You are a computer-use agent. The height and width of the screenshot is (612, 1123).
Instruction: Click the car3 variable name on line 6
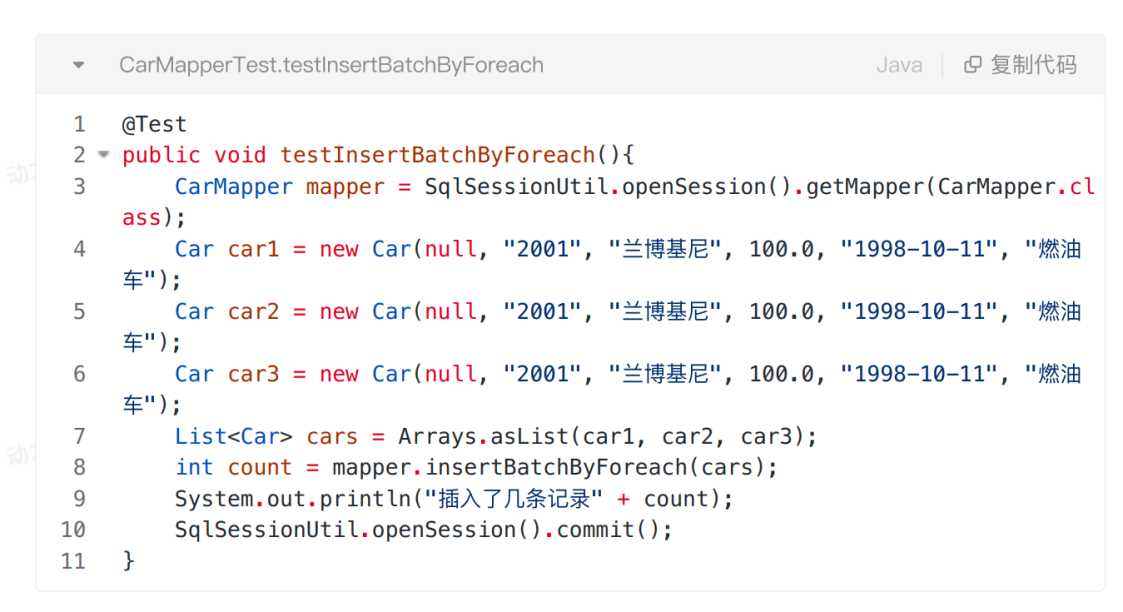click(x=253, y=374)
